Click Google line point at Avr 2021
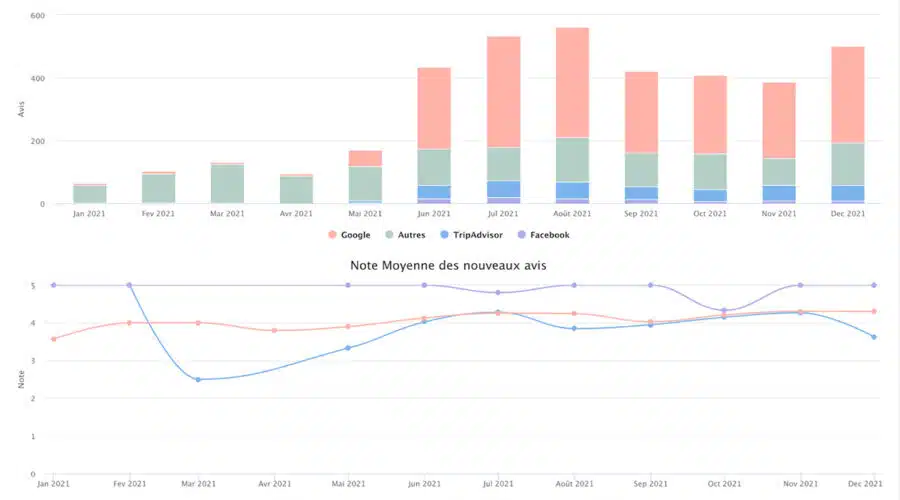900x500 pixels. pyautogui.click(x=274, y=330)
